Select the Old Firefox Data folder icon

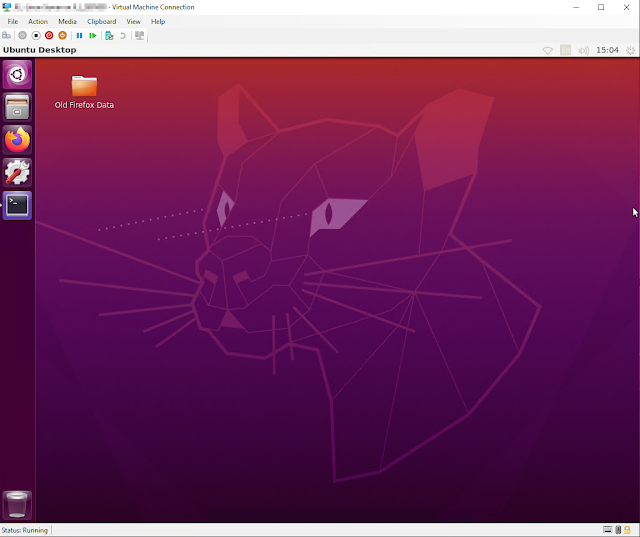84,86
